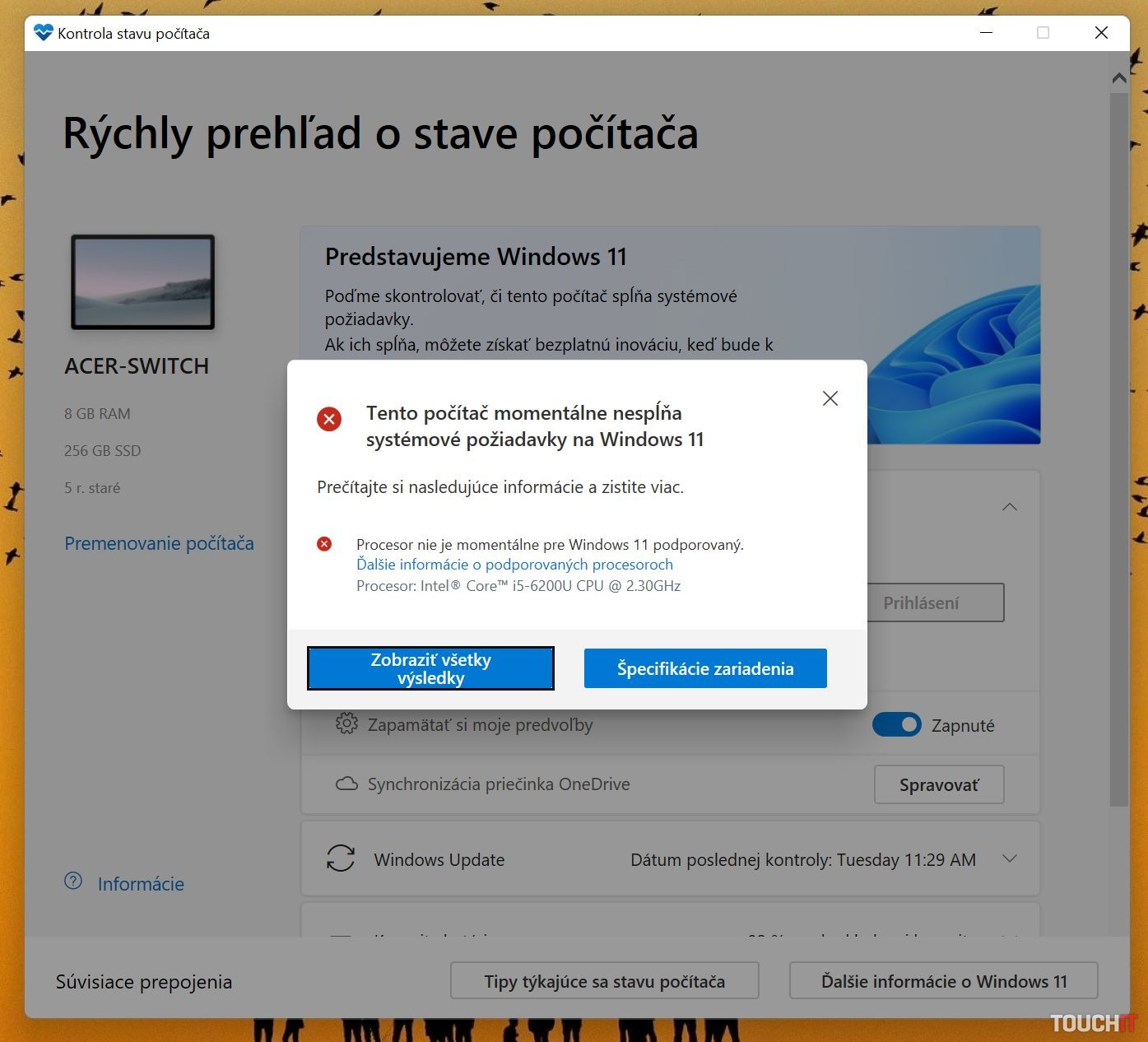Click Zobraziť všetky výsledky button

point(430,668)
